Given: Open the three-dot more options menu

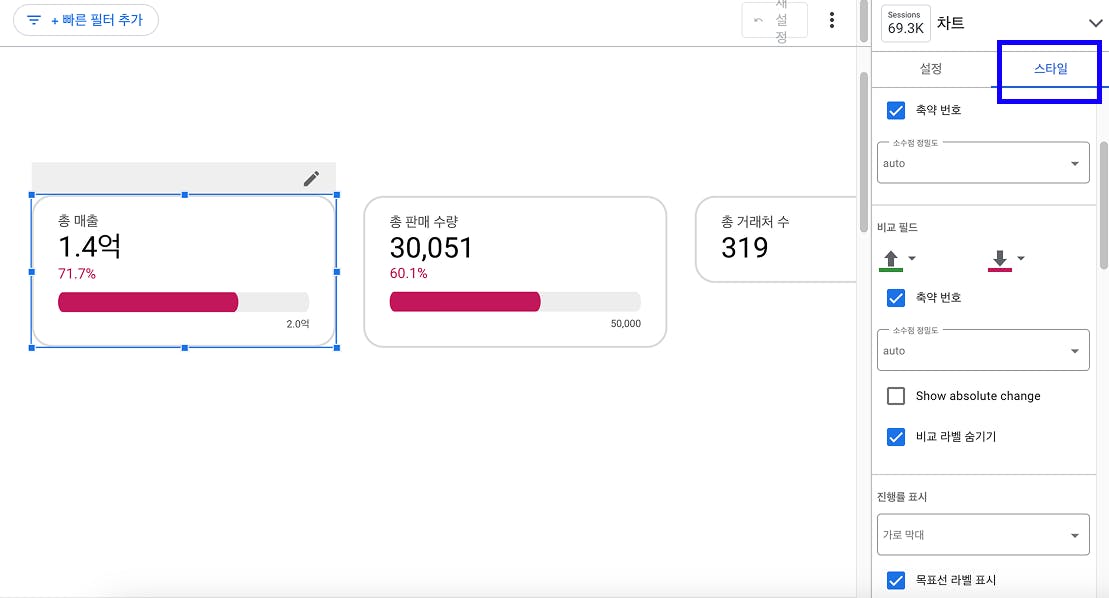Looking at the screenshot, I should [832, 20].
